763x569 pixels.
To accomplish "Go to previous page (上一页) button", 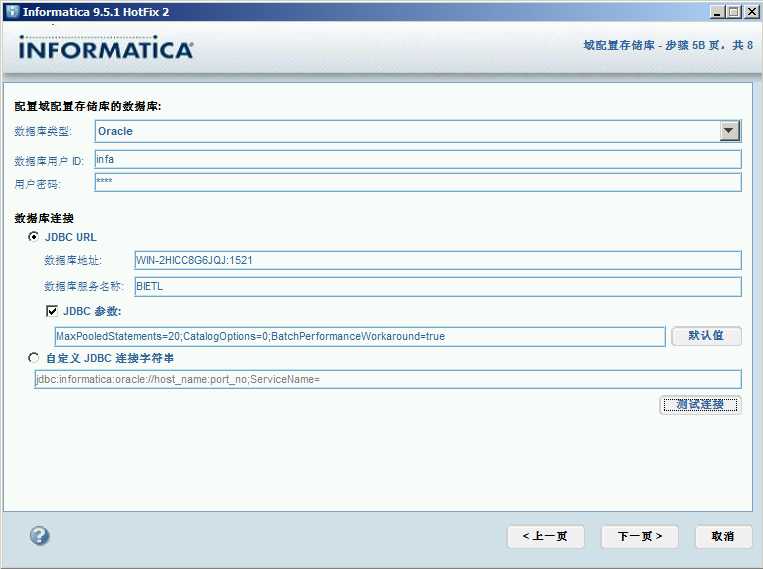I will (x=545, y=536).
